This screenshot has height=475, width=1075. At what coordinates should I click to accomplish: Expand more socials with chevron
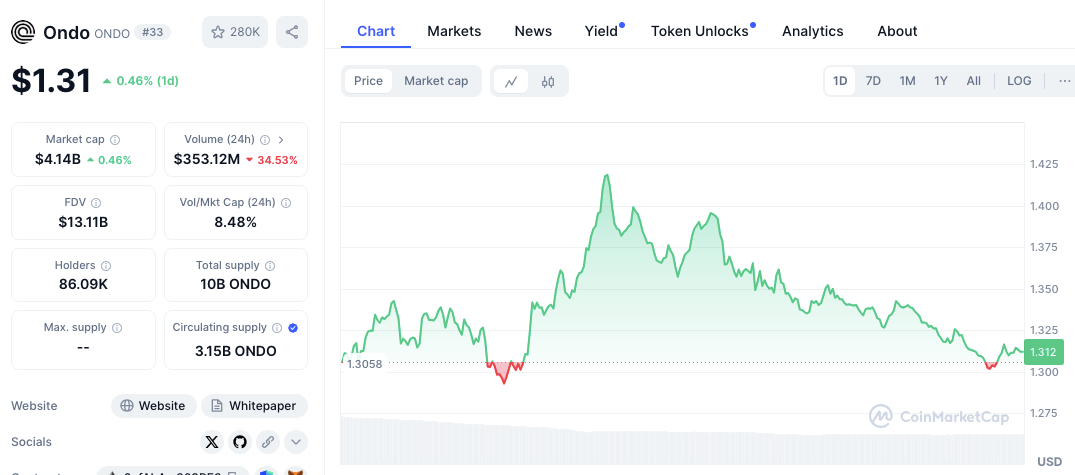point(295,442)
